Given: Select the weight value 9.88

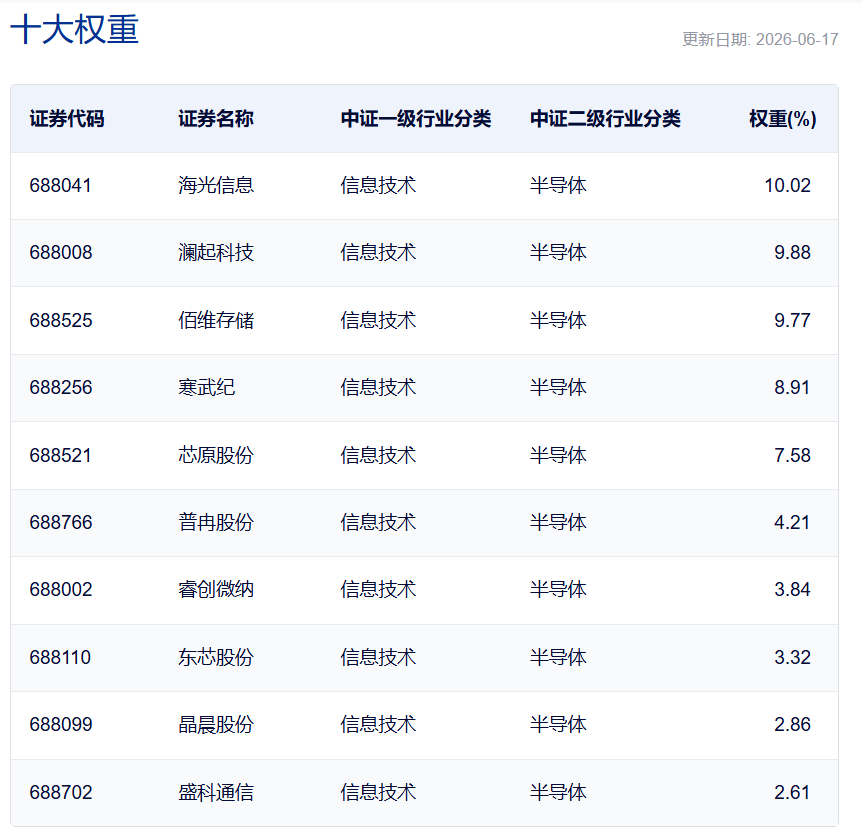Looking at the screenshot, I should 793,252.
